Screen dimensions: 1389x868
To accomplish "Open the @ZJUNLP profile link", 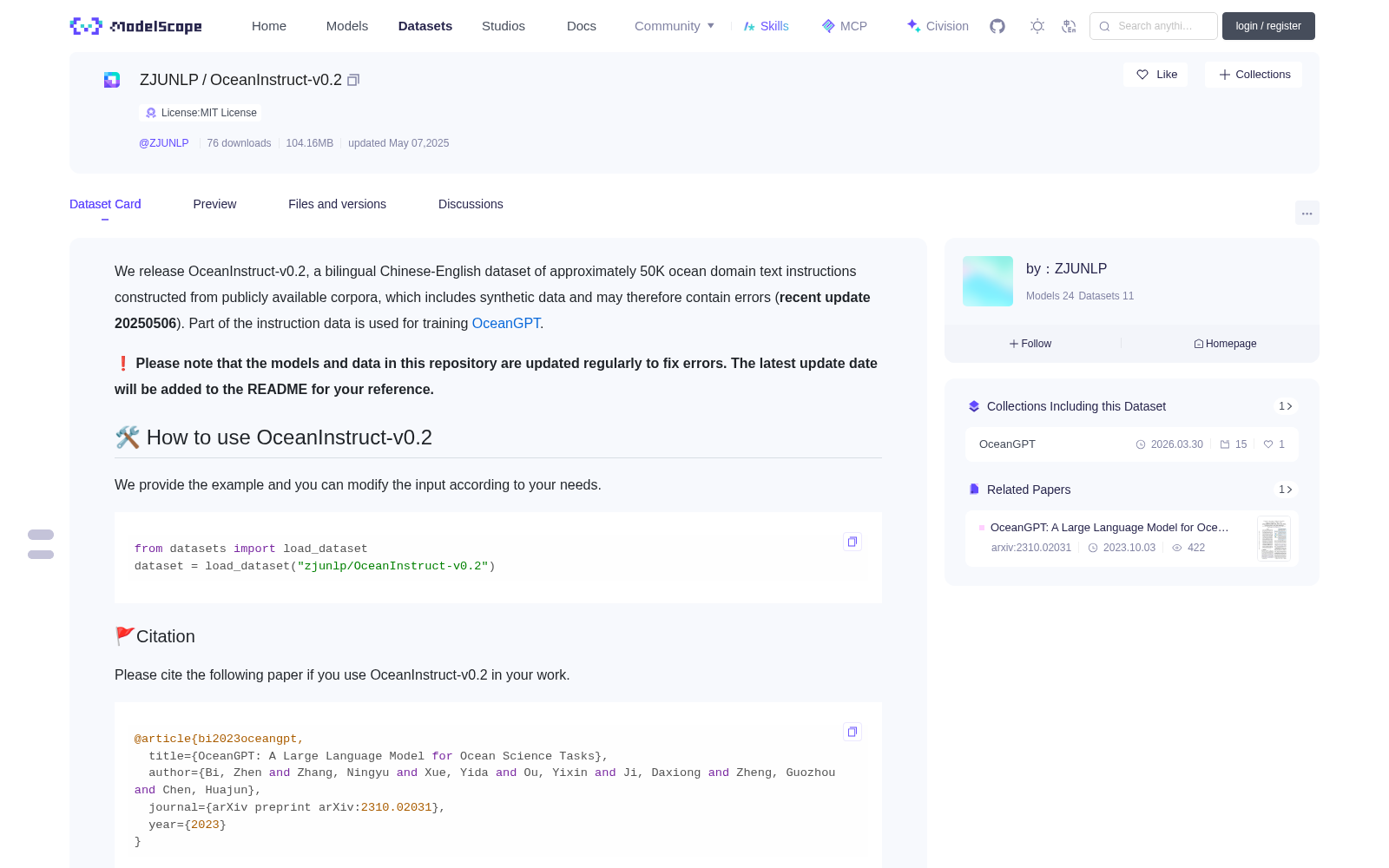I will 164,143.
